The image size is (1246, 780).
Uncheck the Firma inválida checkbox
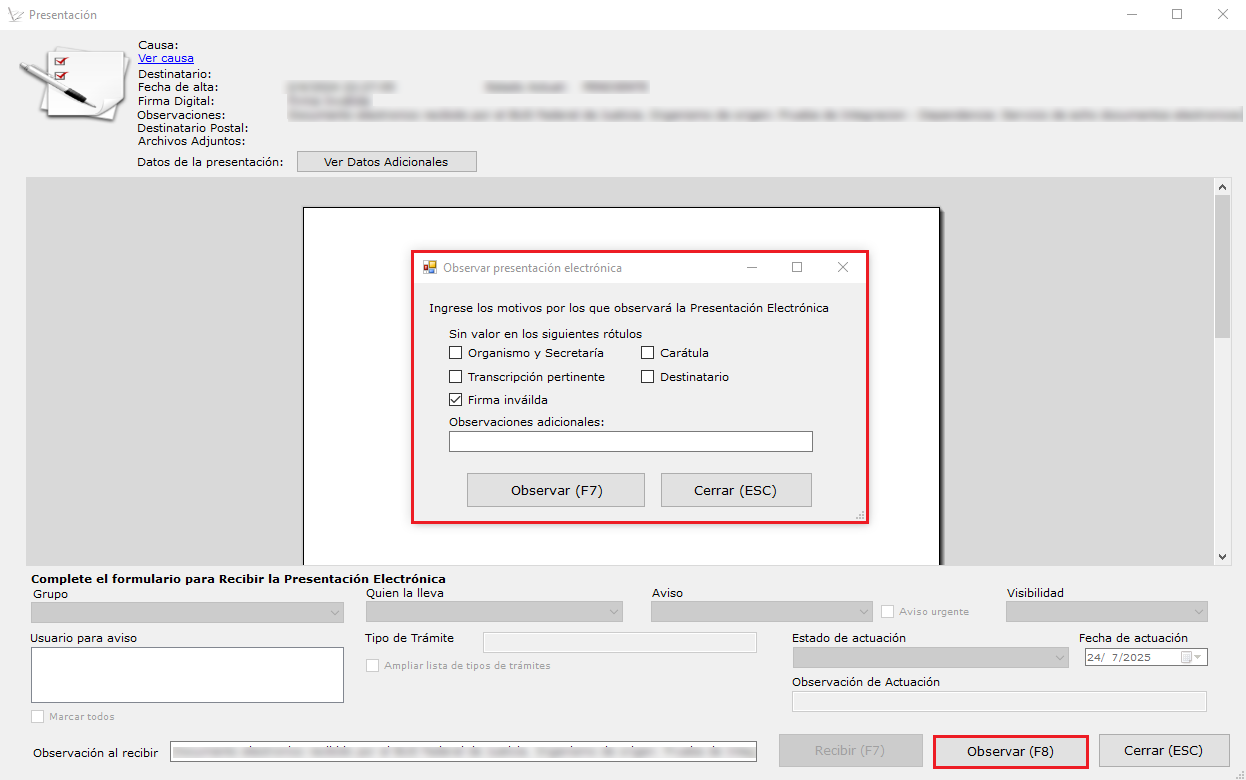click(456, 400)
